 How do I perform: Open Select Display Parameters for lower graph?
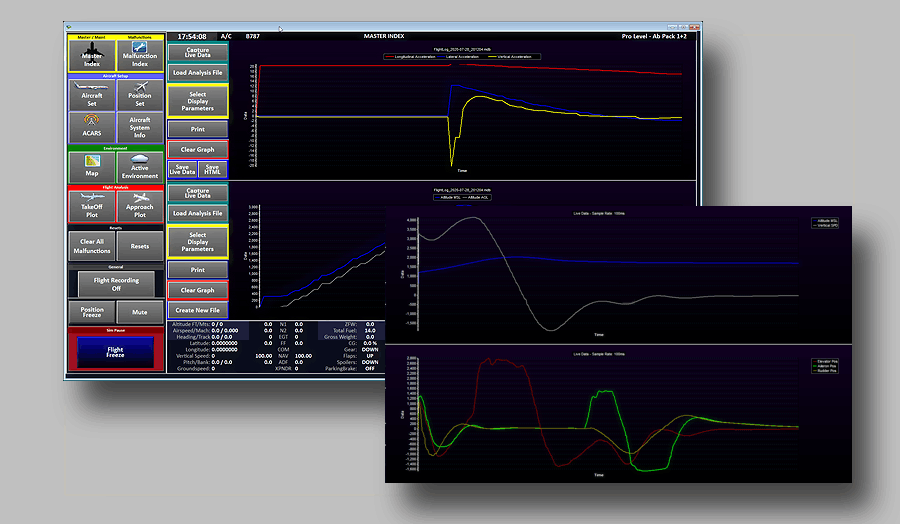[x=197, y=242]
